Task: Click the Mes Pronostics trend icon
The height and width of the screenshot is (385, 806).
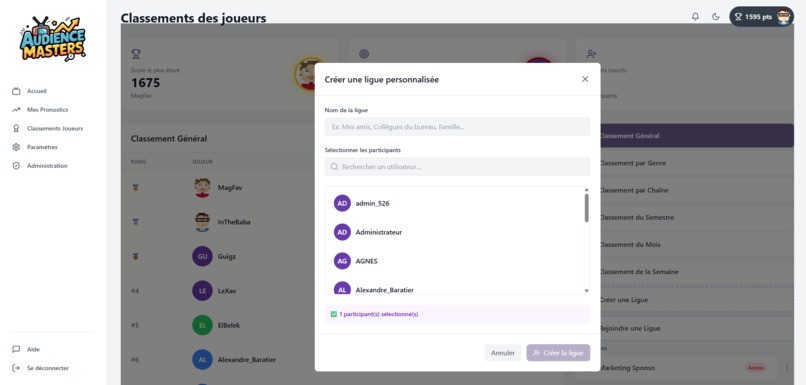Action: (16, 109)
